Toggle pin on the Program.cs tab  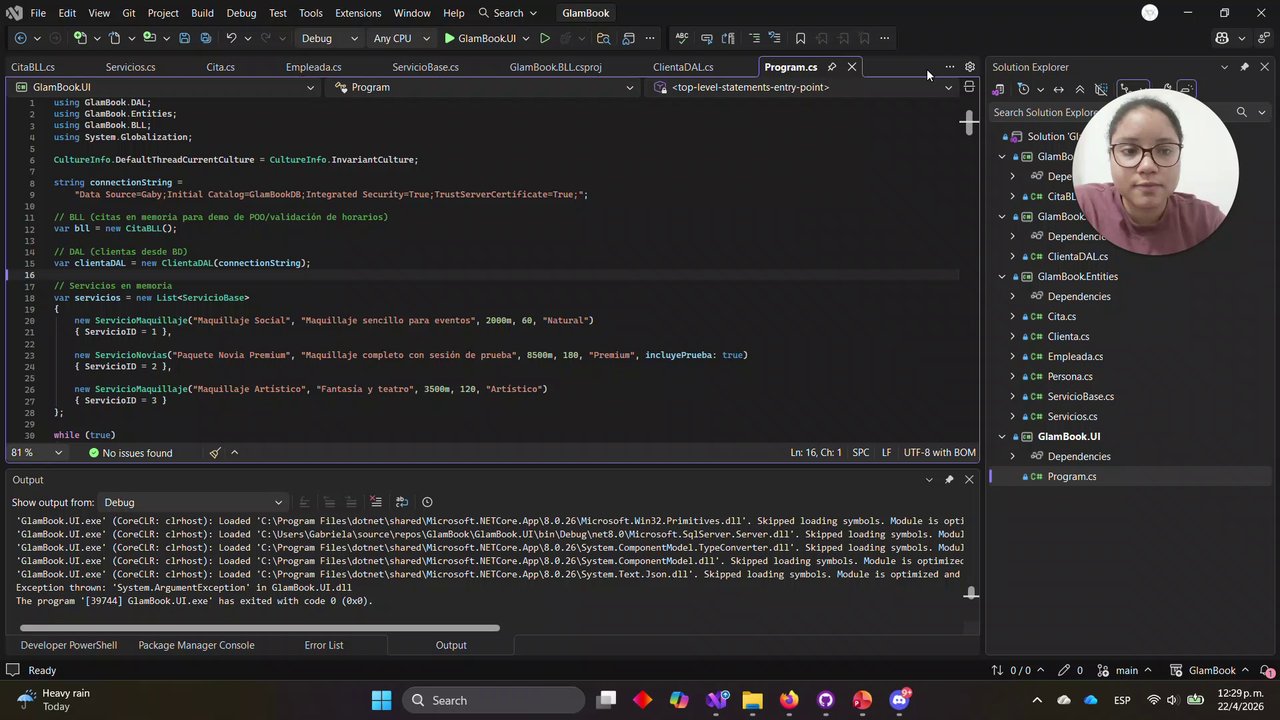[832, 67]
